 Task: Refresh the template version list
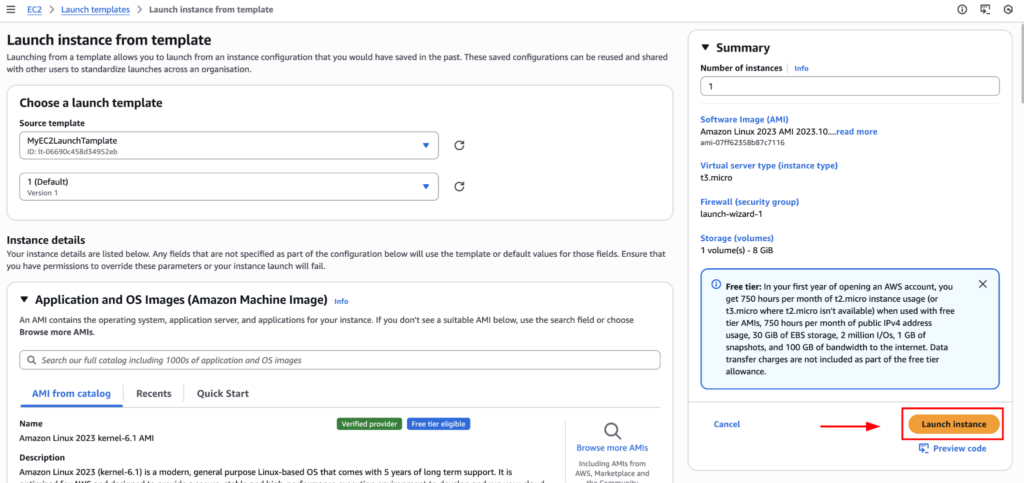(x=459, y=186)
